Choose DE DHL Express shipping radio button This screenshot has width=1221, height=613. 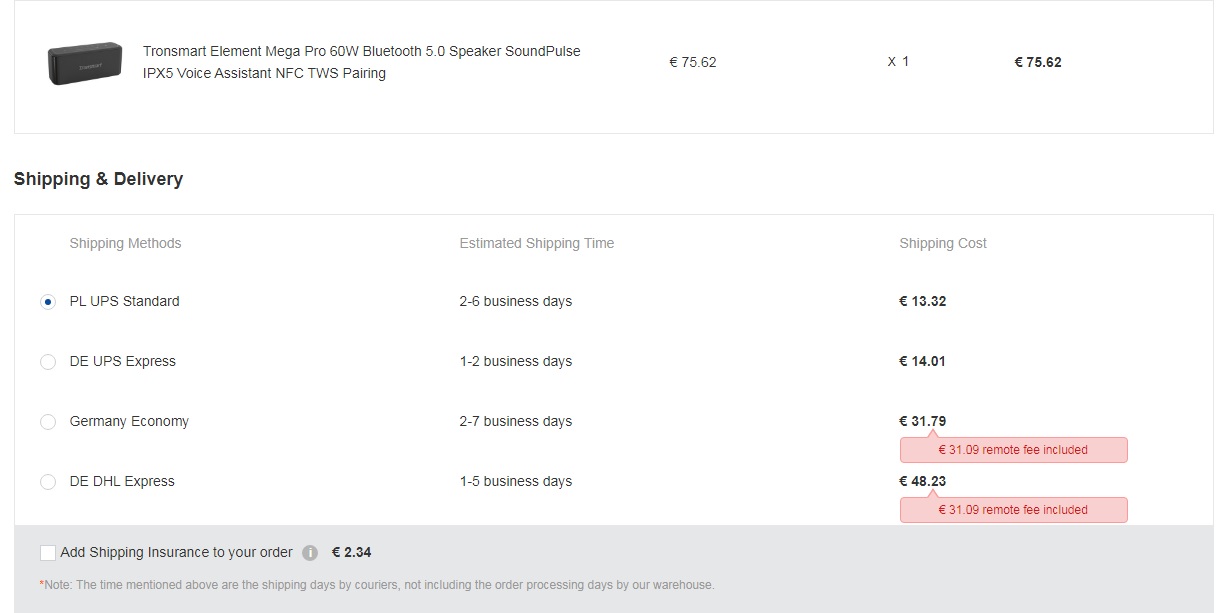[48, 482]
